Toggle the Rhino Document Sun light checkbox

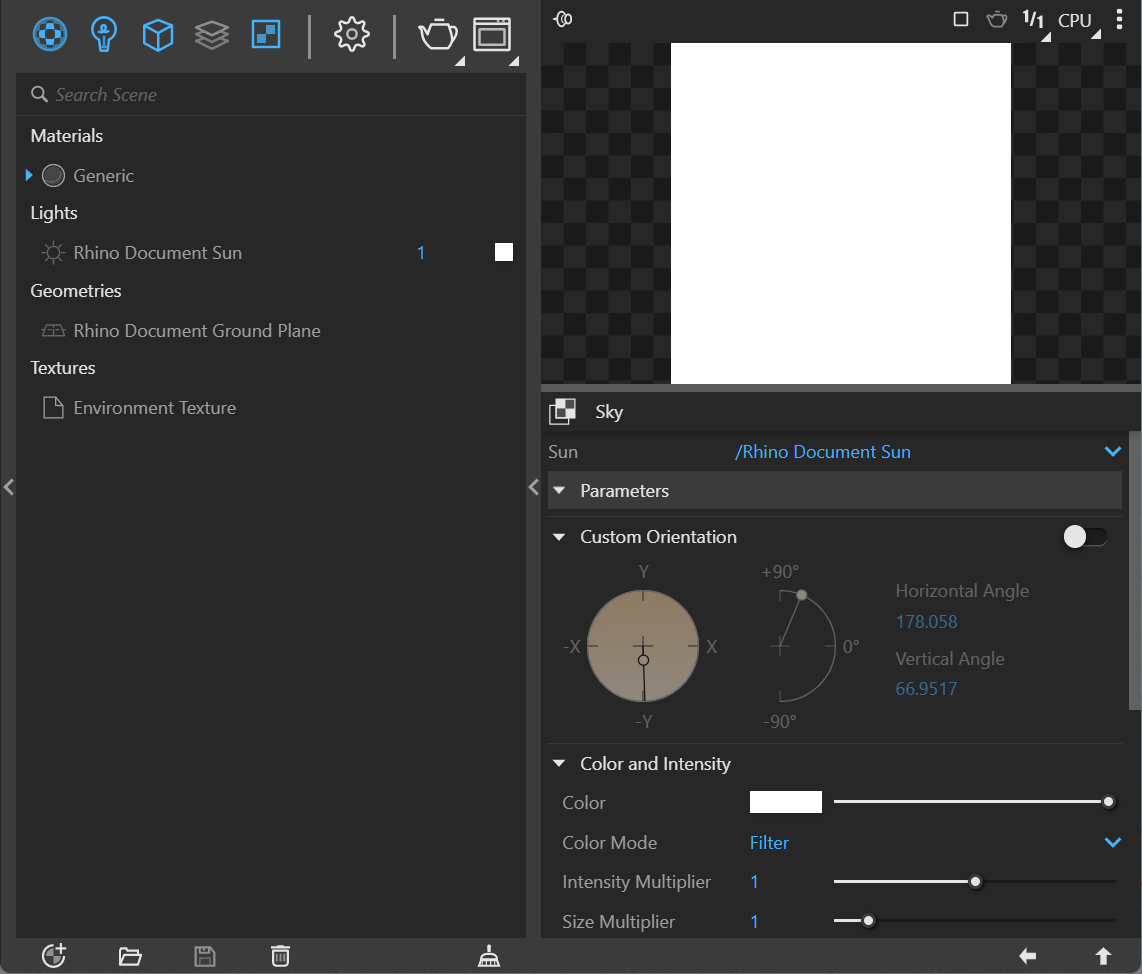point(504,252)
